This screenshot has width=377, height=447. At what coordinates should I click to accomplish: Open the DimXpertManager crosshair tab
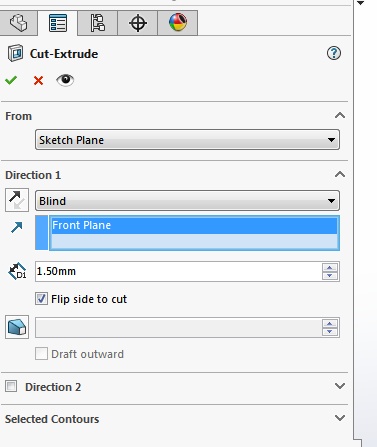tap(138, 23)
